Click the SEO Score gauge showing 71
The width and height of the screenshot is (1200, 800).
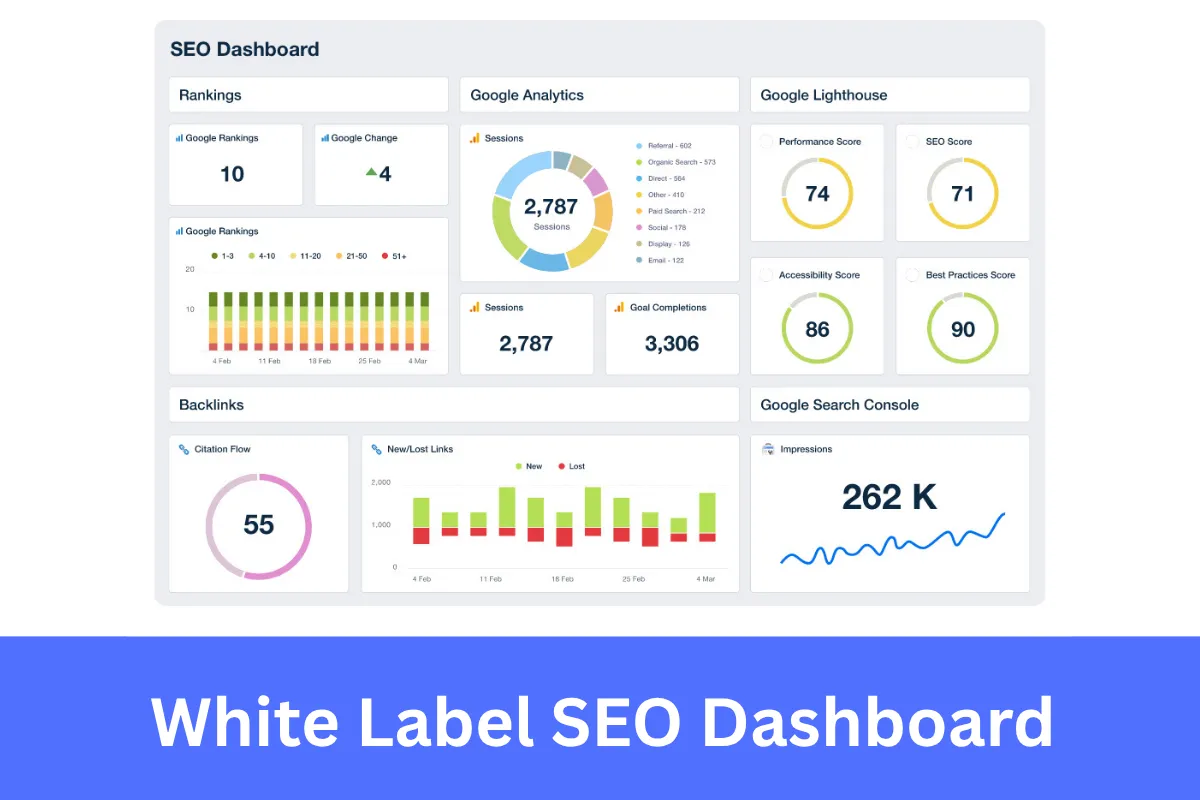962,193
